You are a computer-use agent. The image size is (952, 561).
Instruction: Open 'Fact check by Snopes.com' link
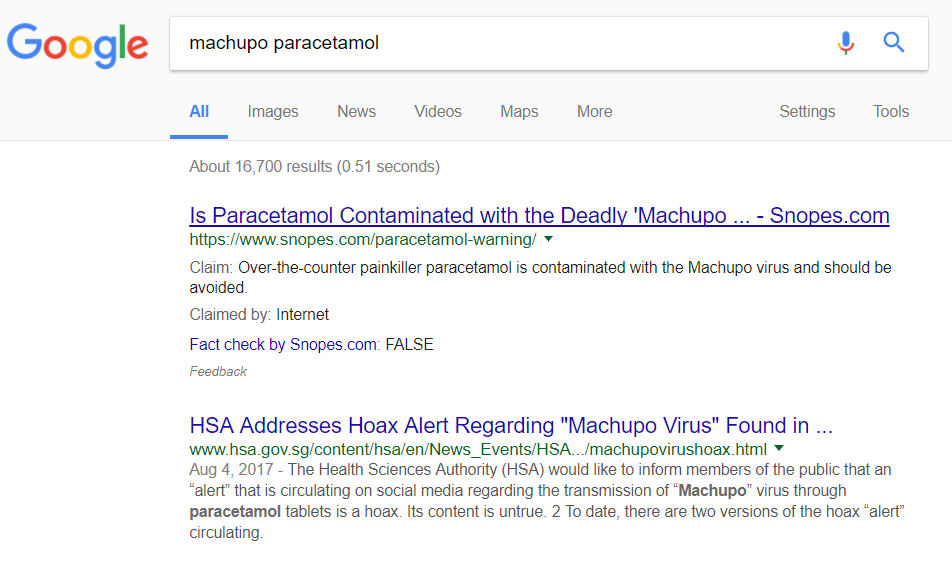coord(285,345)
